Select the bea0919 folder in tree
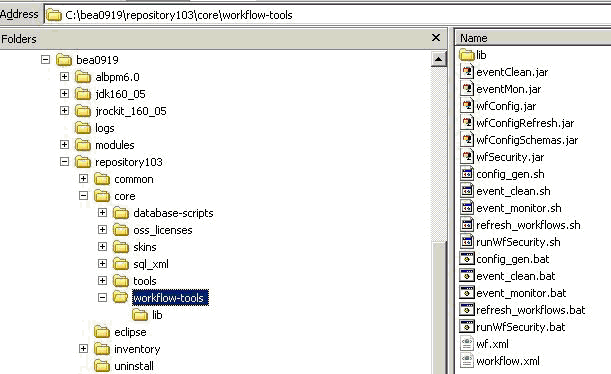The width and height of the screenshot is (611, 374). tap(87, 60)
